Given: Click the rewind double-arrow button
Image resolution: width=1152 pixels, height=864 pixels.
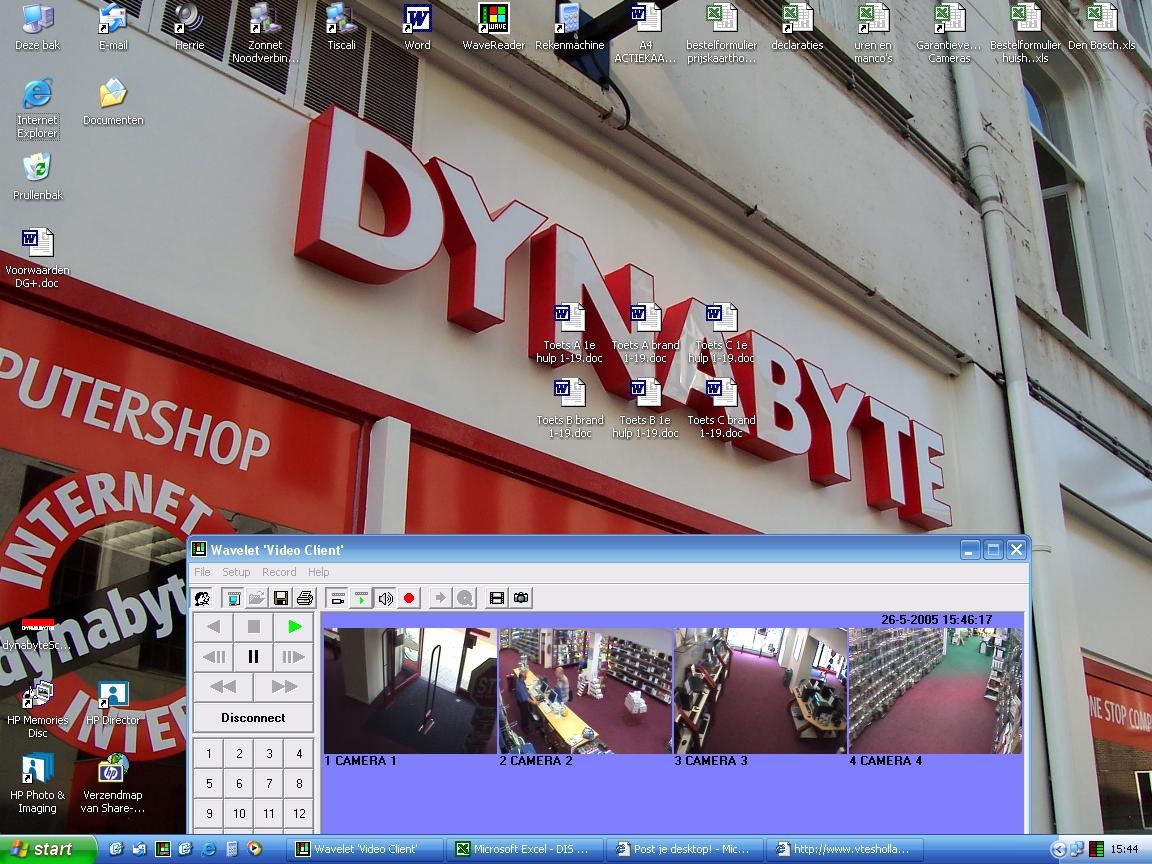Looking at the screenshot, I should point(223,687).
